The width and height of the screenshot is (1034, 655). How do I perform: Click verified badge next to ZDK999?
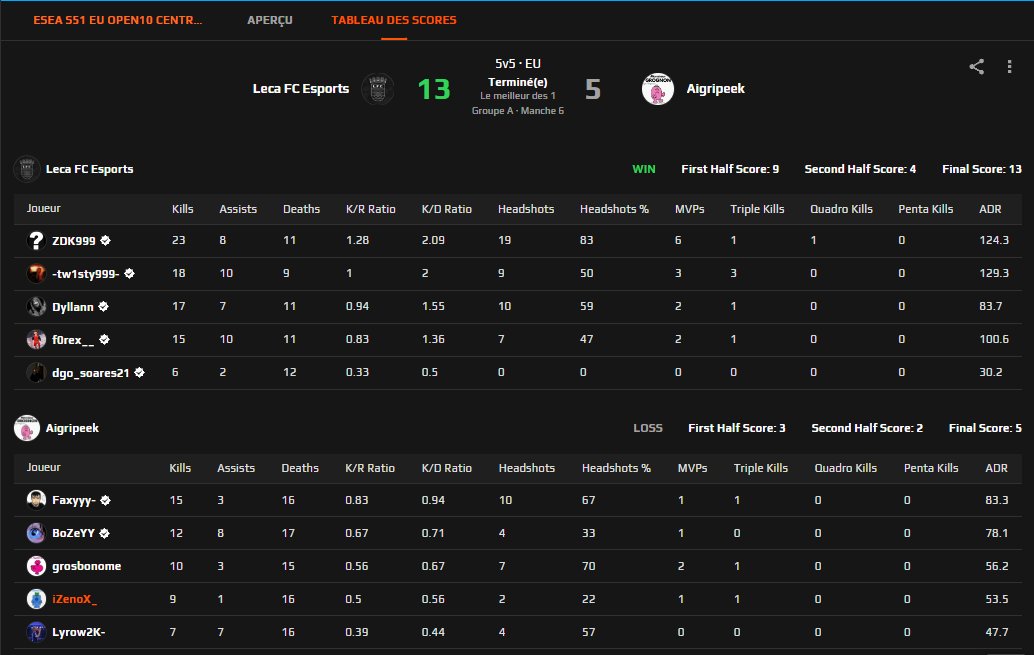pyautogui.click(x=106, y=241)
